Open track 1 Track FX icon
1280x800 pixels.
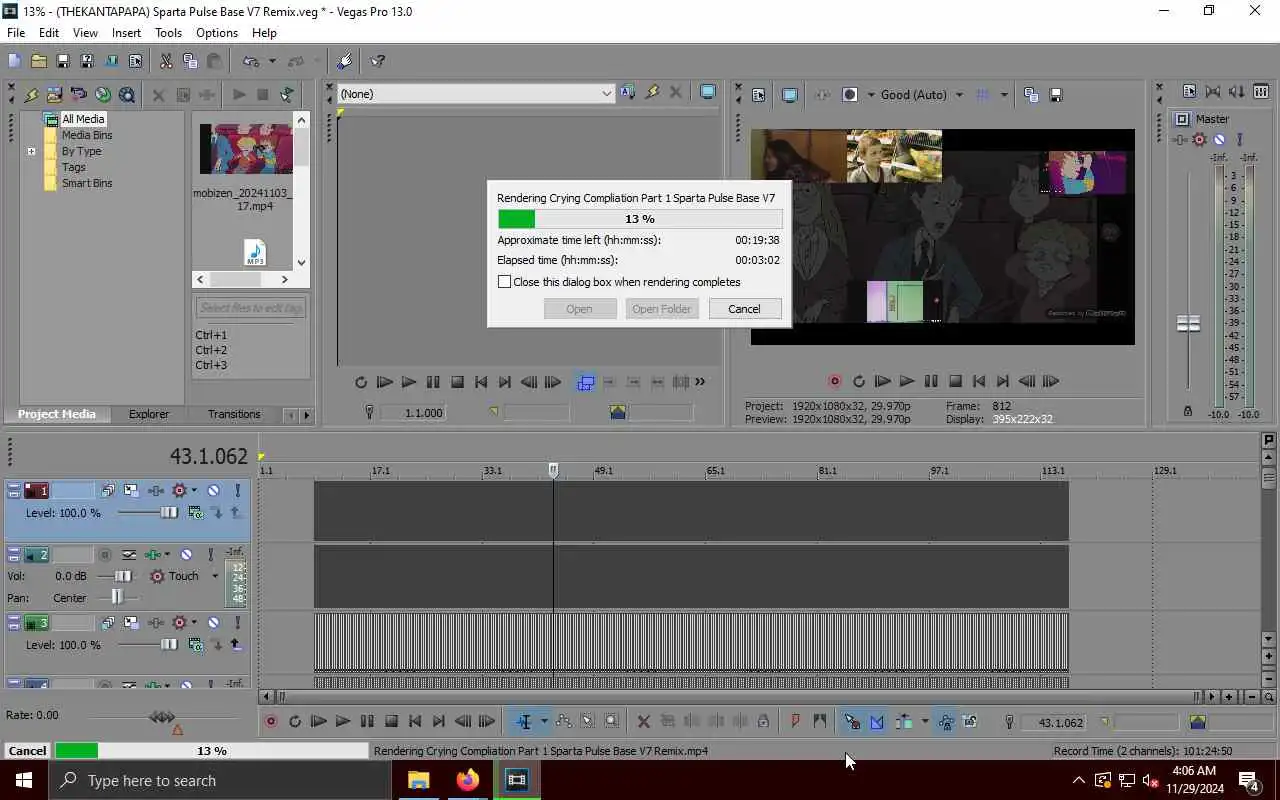157,490
